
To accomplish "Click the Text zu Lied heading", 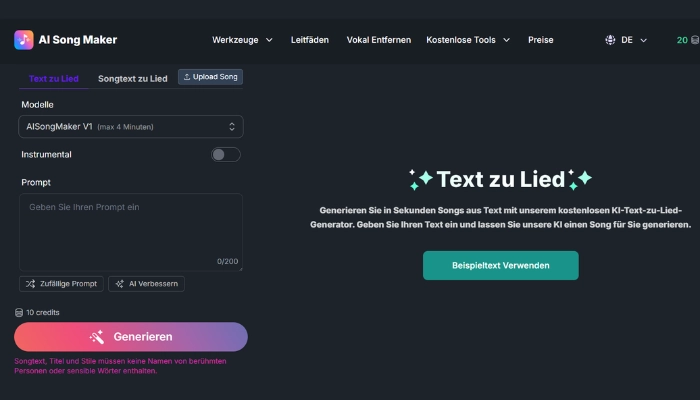I will coord(500,179).
